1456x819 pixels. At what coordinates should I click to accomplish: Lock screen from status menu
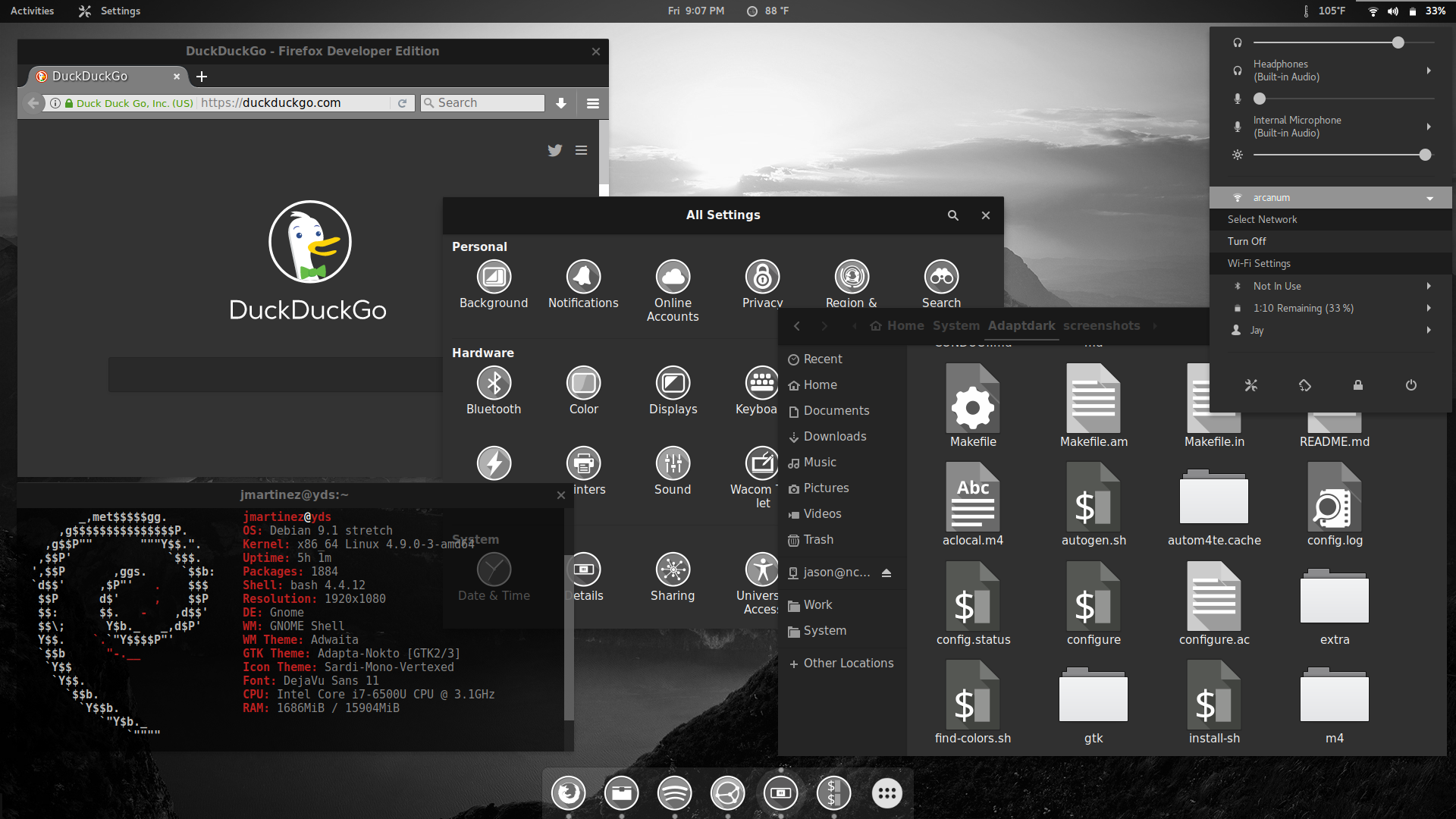tap(1358, 385)
